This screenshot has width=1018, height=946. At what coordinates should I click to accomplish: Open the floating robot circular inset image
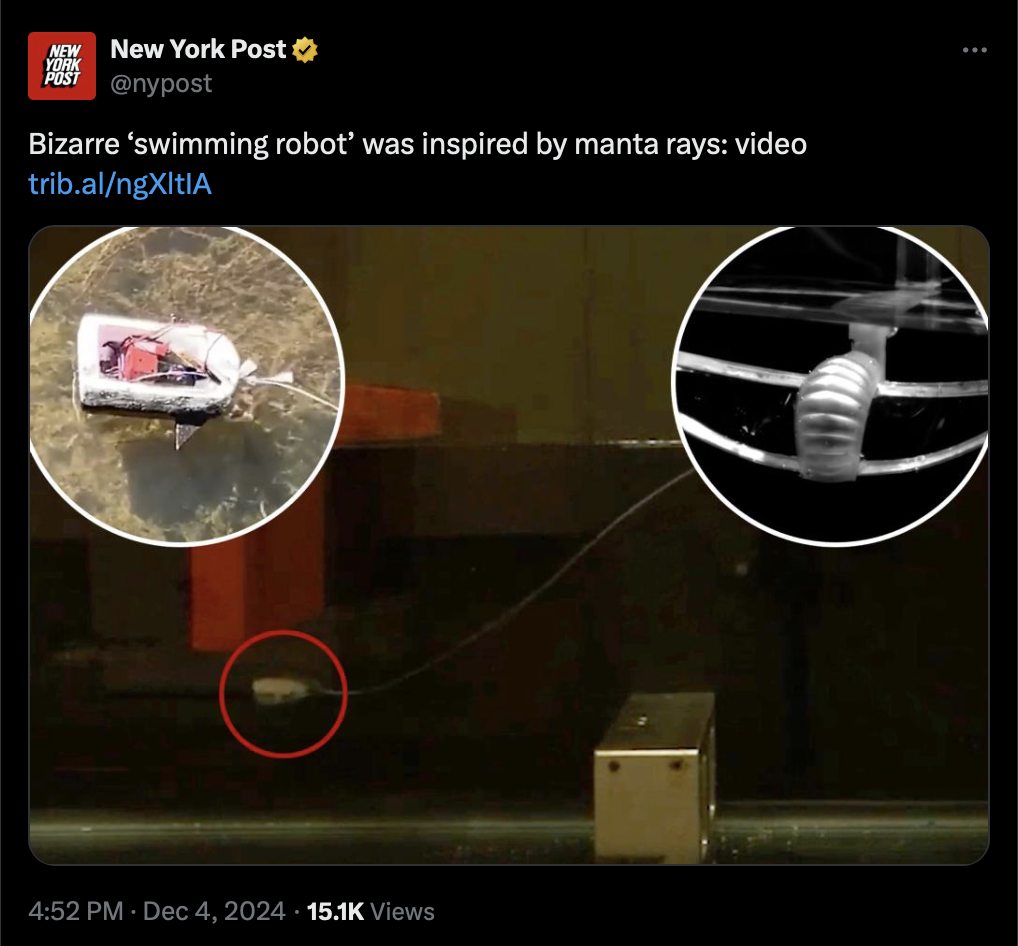[x=186, y=384]
